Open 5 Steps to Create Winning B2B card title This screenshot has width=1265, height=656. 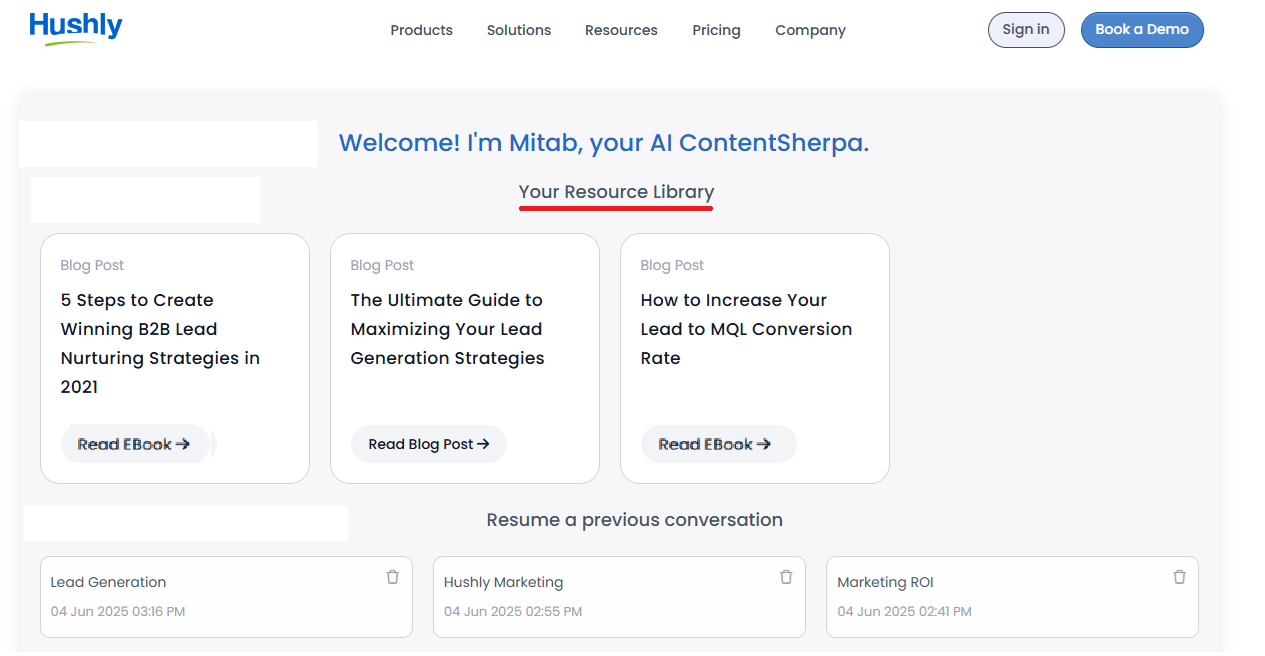coord(160,343)
